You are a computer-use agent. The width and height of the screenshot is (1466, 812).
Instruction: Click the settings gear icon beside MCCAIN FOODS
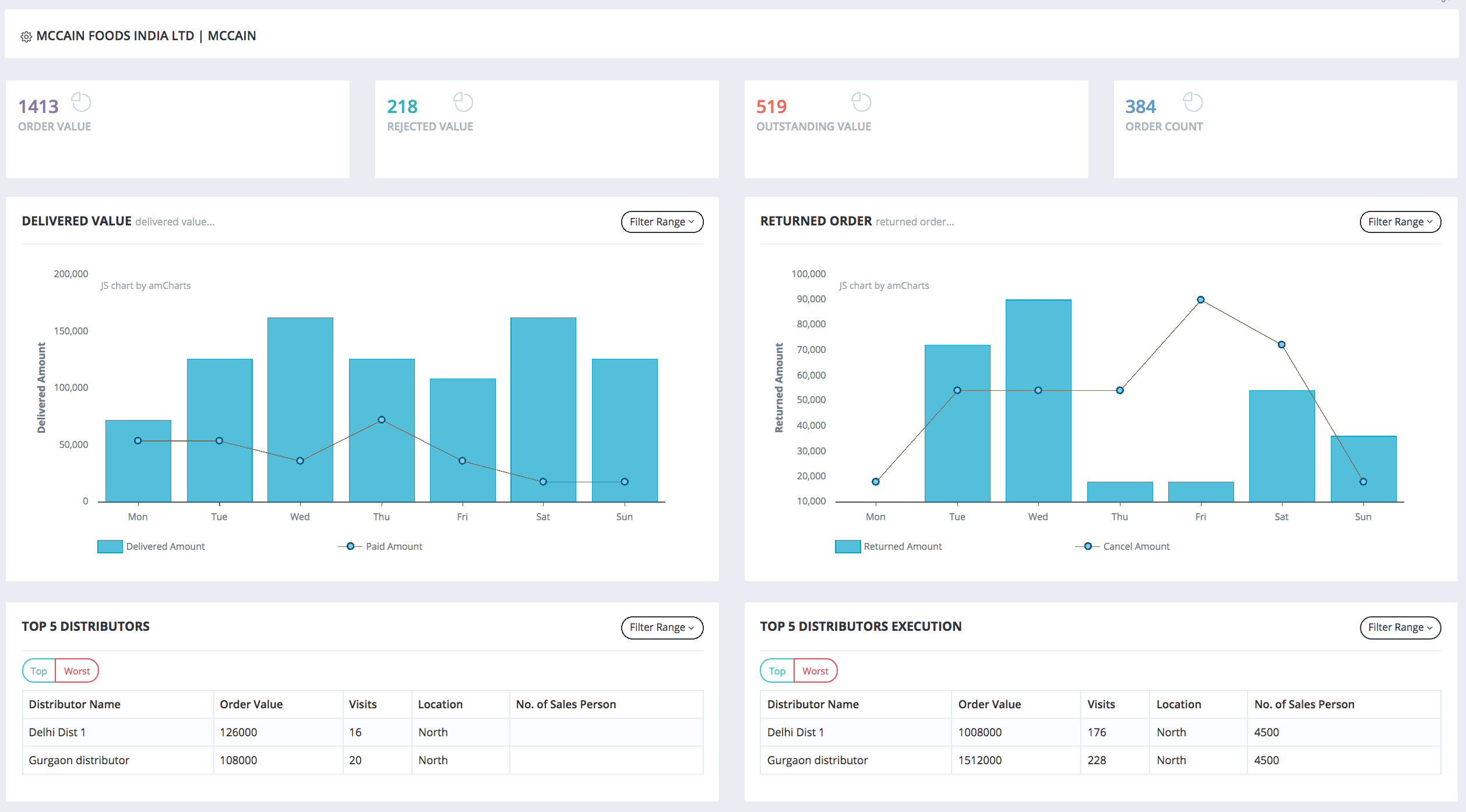point(26,37)
